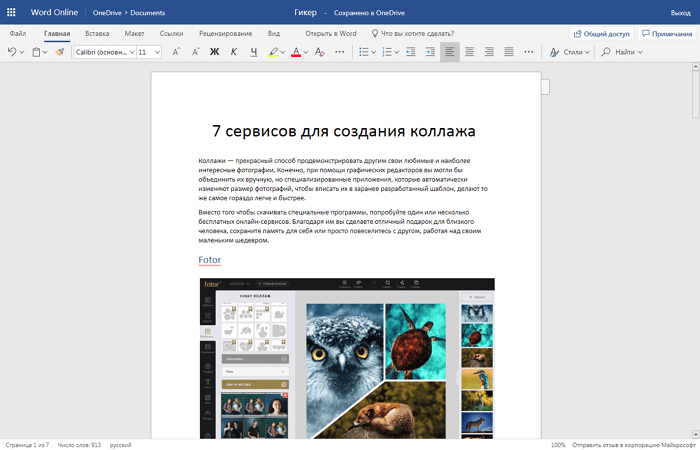Click the yellow text highlight color button
This screenshot has width=700, height=450.
point(273,51)
